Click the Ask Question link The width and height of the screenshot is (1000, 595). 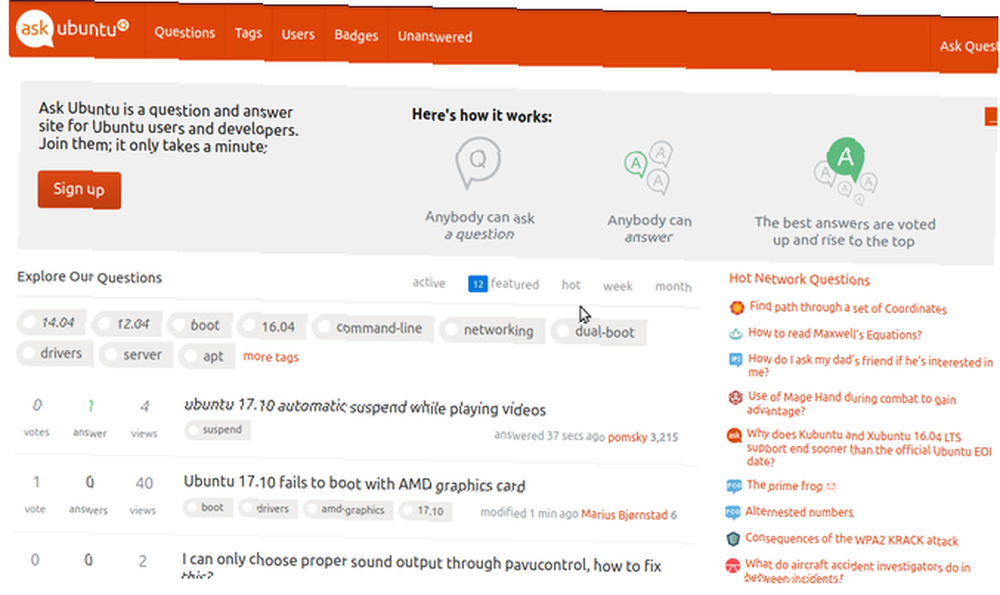(x=968, y=46)
